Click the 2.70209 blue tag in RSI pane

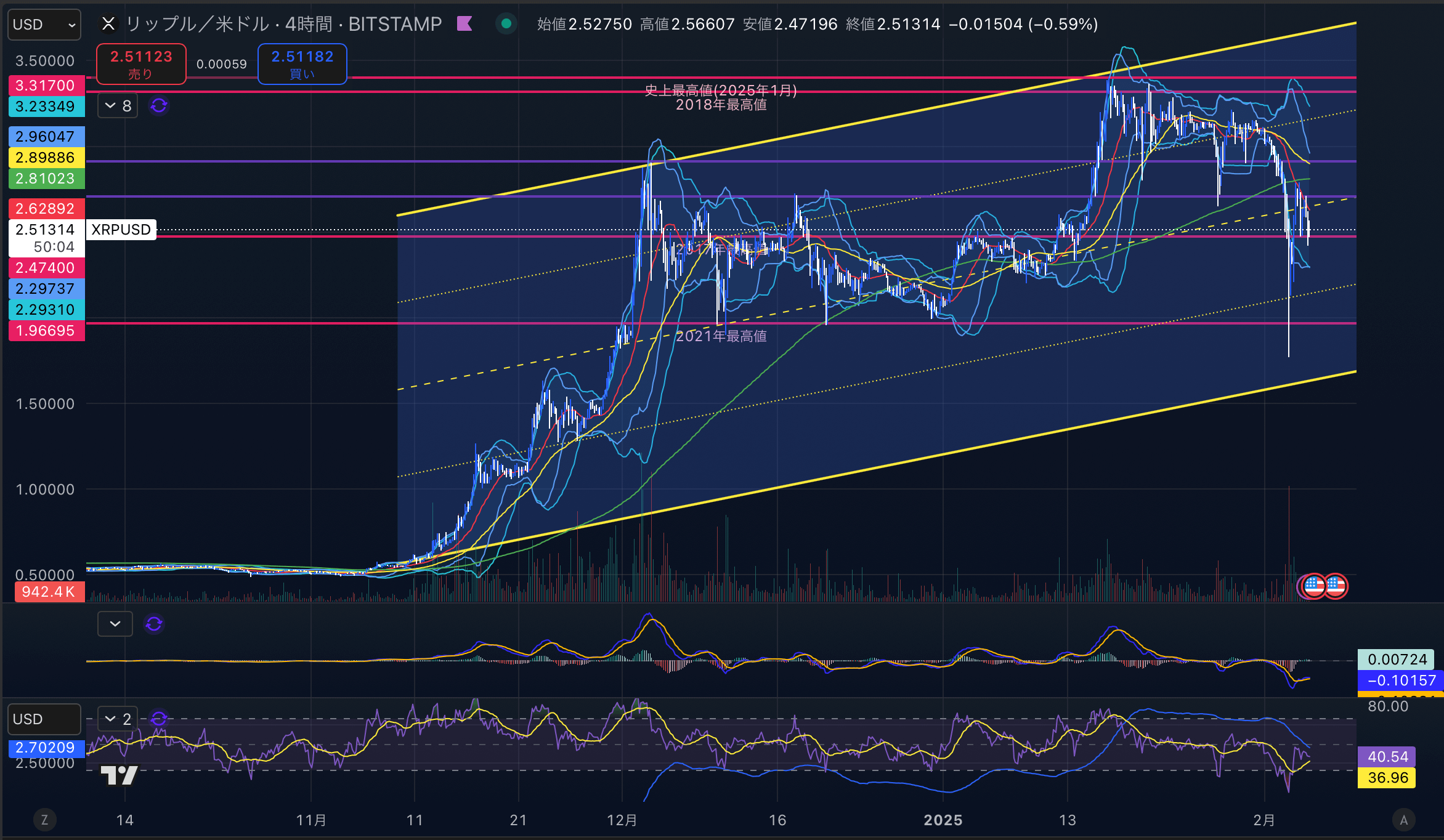pyautogui.click(x=47, y=748)
